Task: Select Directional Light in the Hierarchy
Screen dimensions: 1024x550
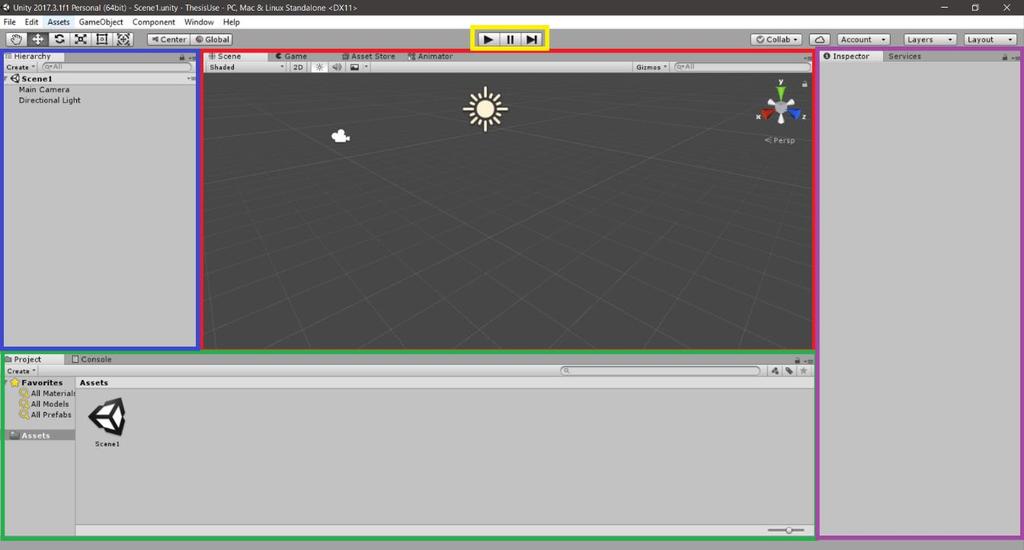Action: click(x=50, y=101)
